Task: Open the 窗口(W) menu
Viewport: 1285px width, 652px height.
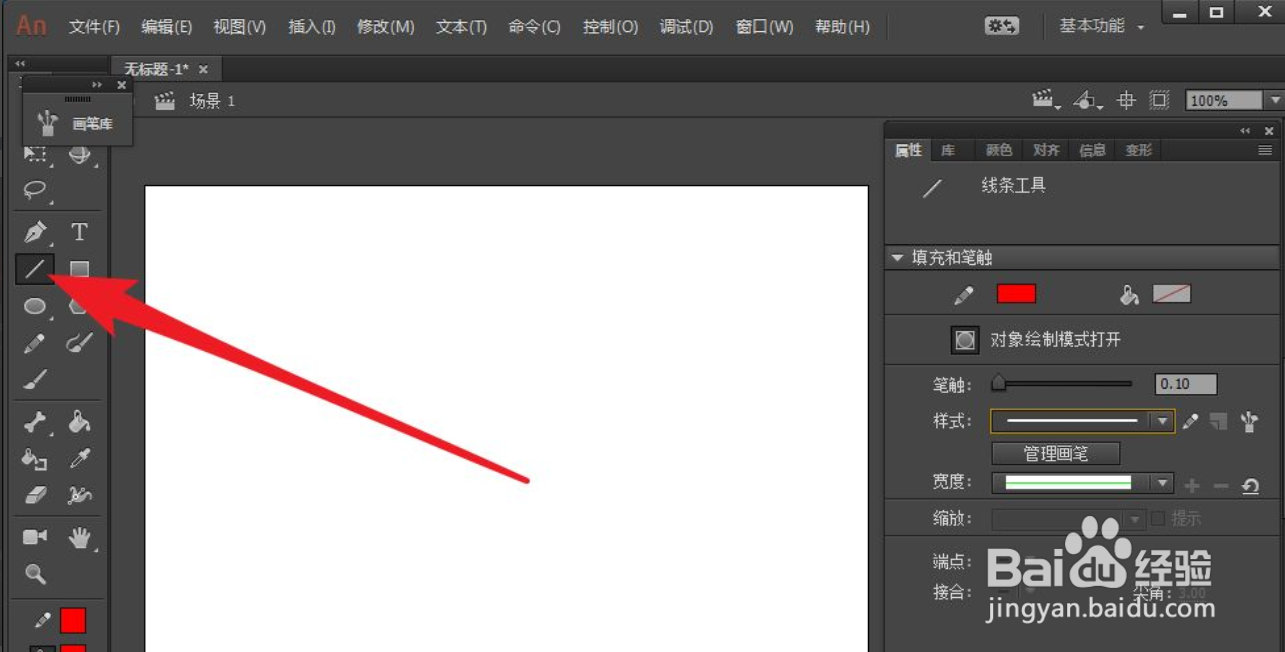Action: (x=765, y=27)
